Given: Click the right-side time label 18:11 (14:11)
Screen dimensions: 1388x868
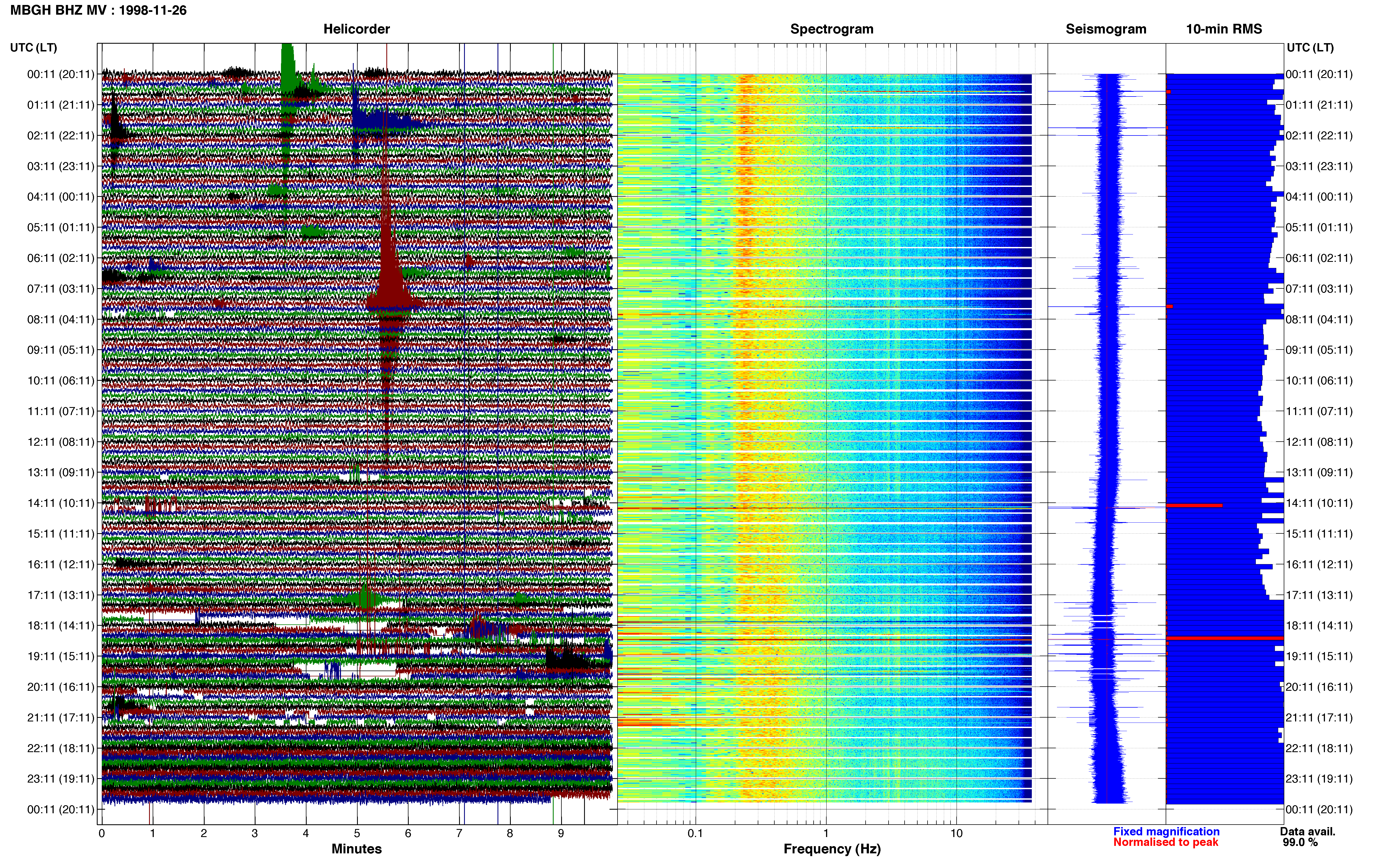Looking at the screenshot, I should (x=1319, y=625).
